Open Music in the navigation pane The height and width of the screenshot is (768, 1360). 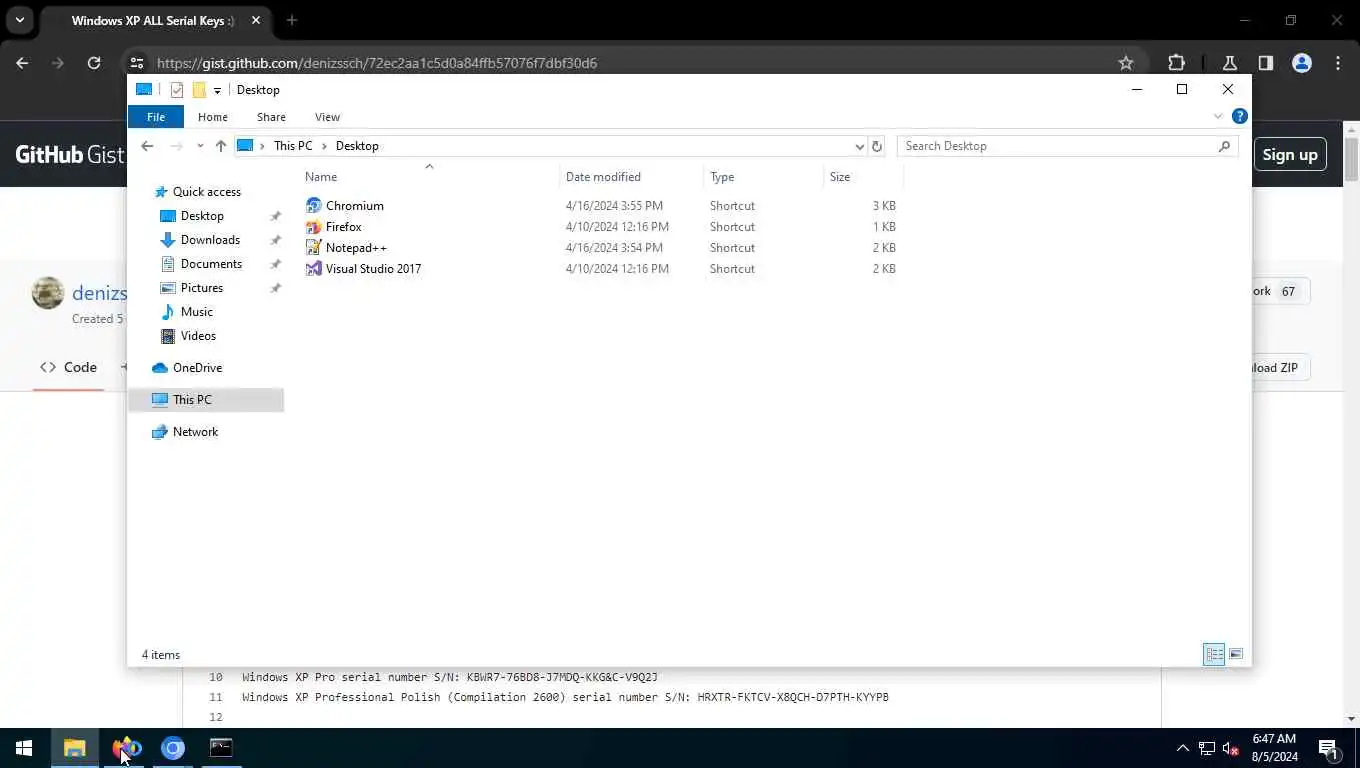(x=197, y=312)
